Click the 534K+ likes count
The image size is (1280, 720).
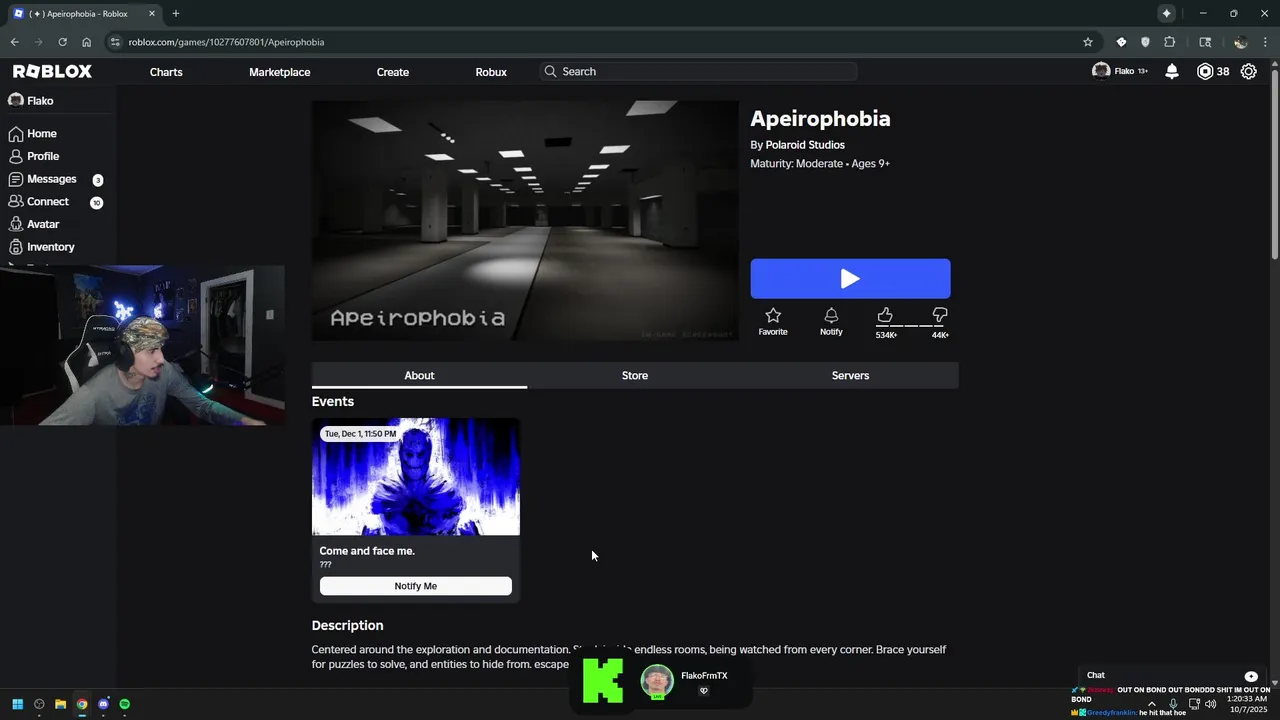886,335
